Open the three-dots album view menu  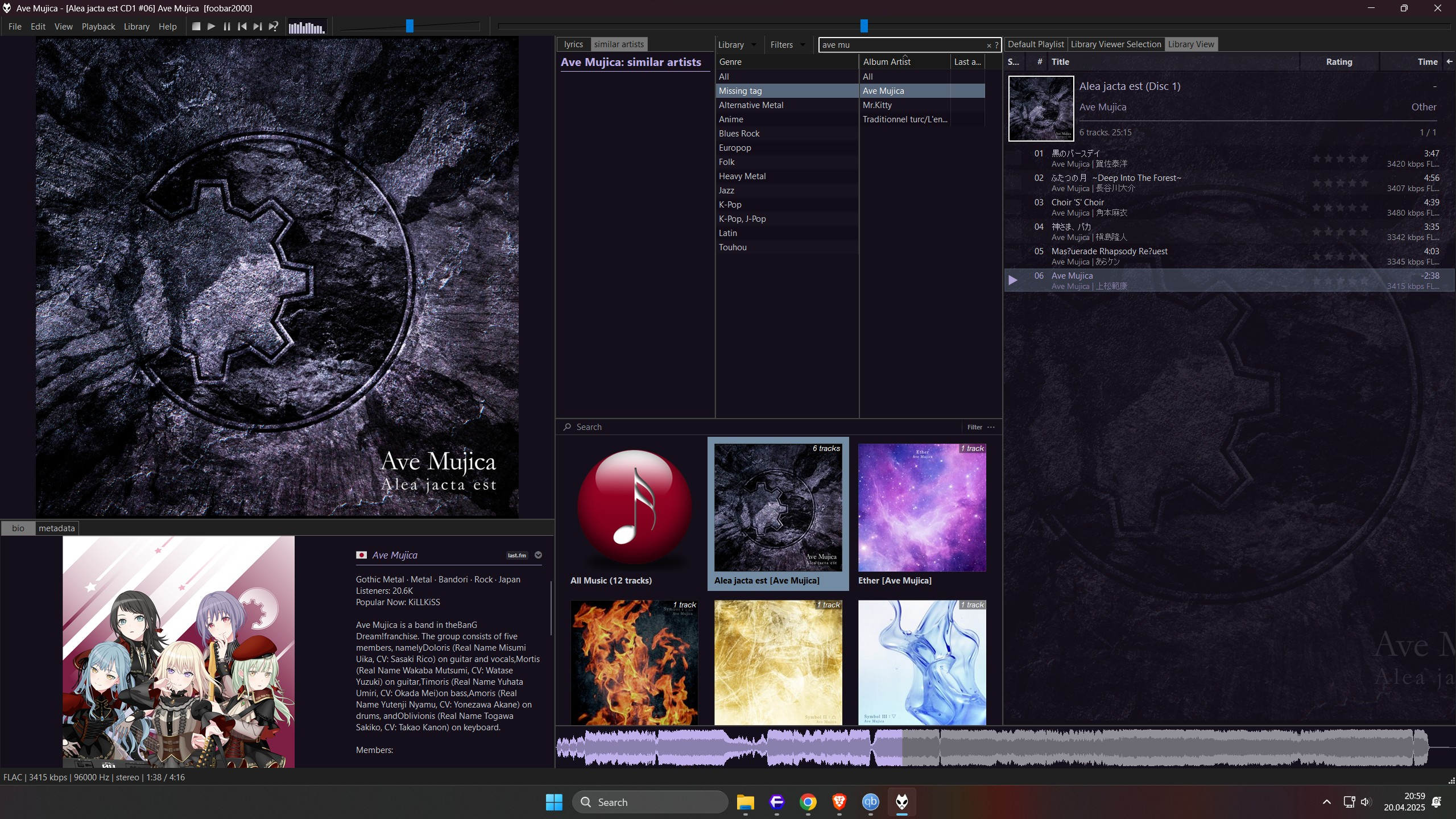click(991, 427)
